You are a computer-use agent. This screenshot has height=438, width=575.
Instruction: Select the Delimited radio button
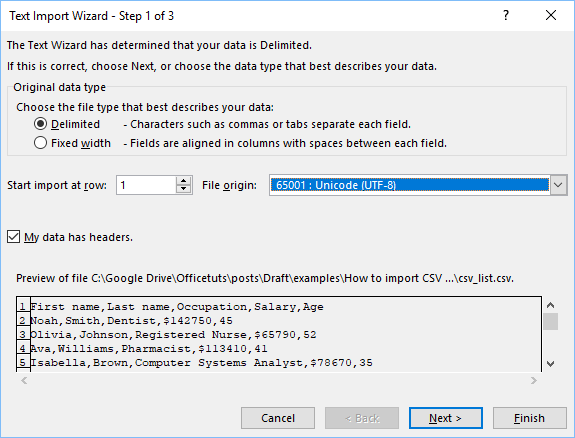pyautogui.click(x=40, y=124)
